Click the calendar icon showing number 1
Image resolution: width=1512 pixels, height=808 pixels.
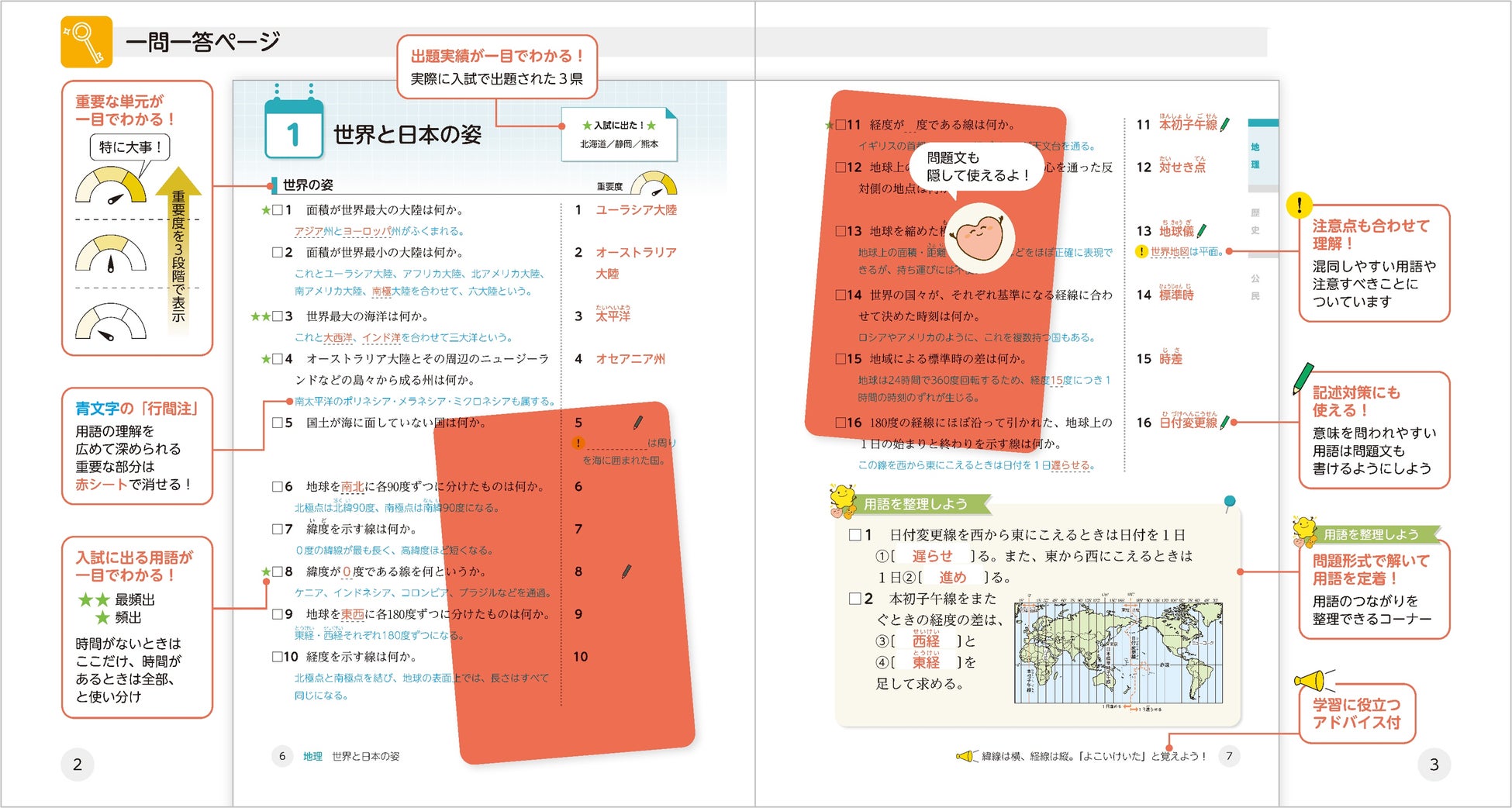(293, 126)
